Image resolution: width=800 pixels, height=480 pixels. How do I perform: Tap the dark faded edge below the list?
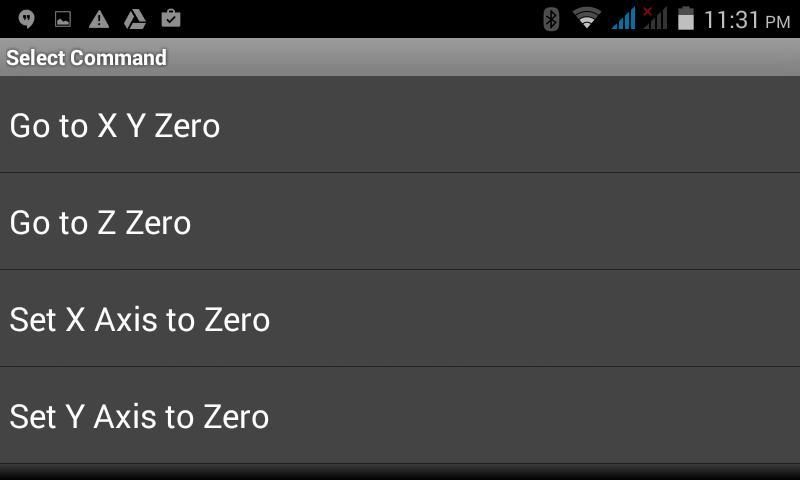pos(400,472)
